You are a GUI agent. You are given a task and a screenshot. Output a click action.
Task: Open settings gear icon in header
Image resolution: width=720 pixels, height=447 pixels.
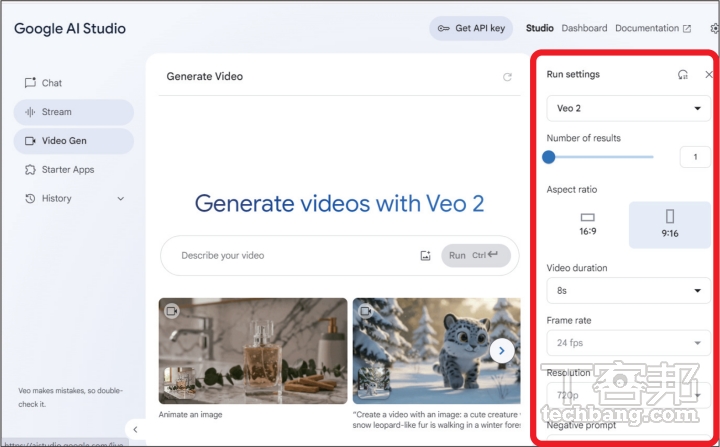point(714,28)
